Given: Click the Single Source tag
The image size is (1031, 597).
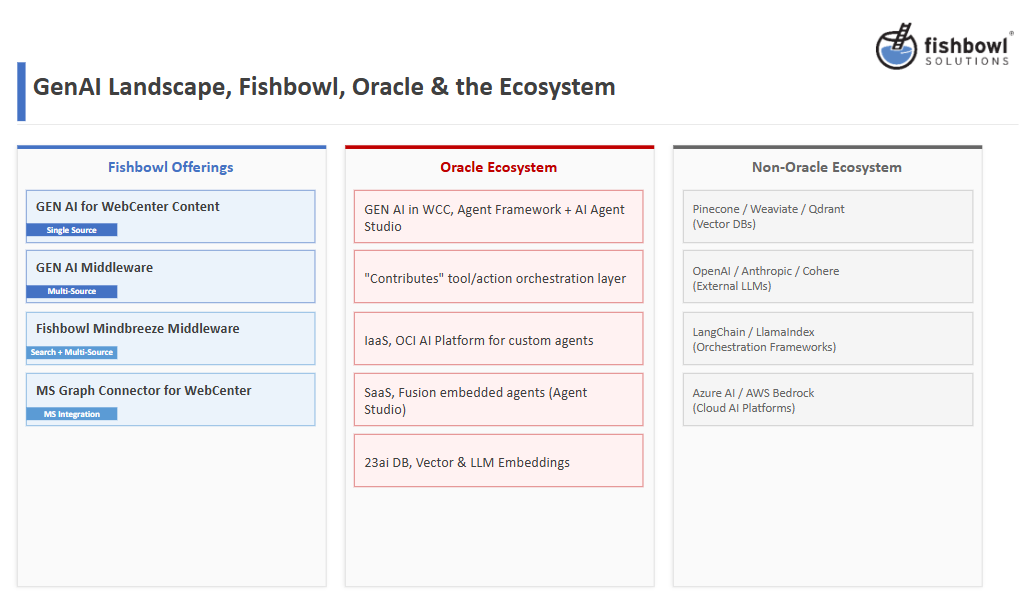Looking at the screenshot, I should click(72, 230).
